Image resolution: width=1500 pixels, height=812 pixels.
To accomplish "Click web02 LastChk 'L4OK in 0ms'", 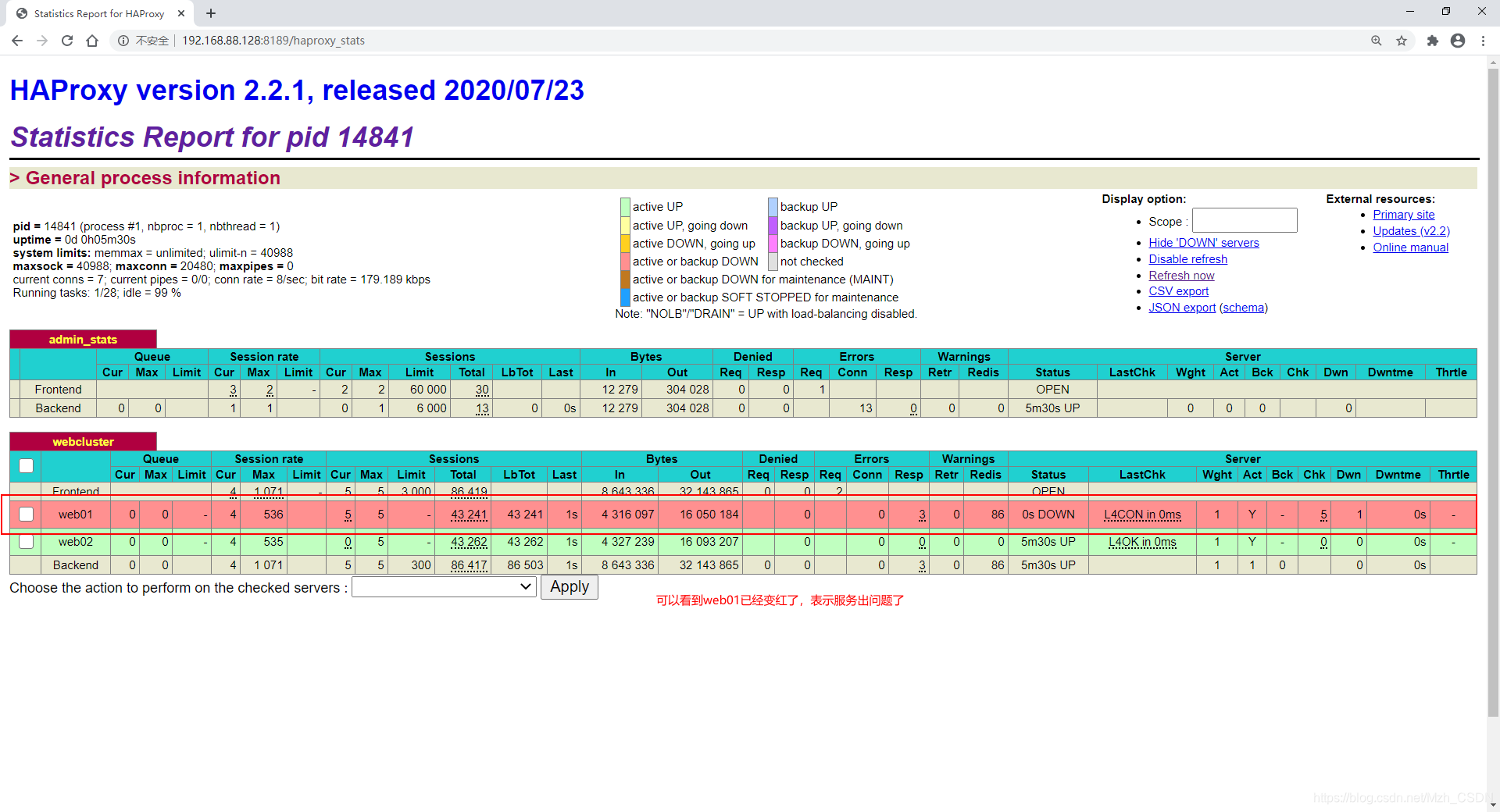I will coord(1142,542).
